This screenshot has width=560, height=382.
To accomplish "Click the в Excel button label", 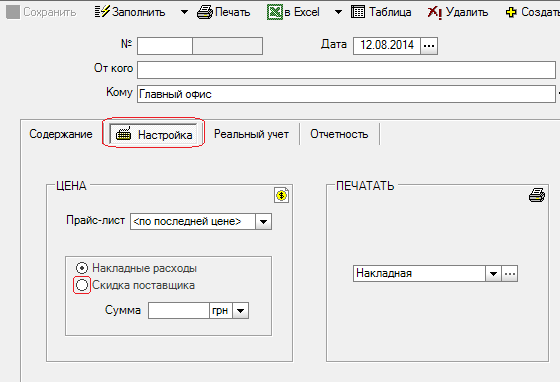I will click(x=302, y=12).
